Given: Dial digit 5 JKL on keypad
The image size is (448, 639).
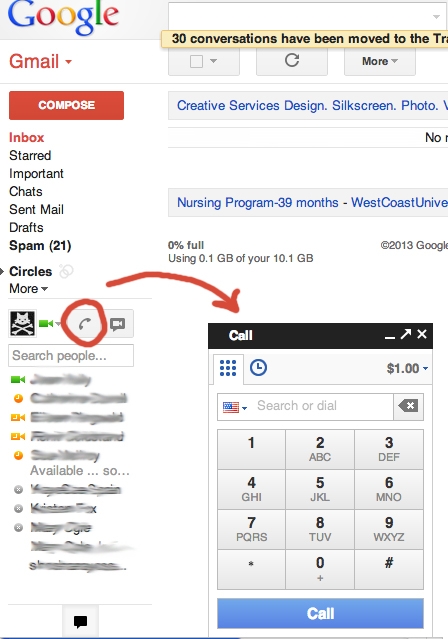Looking at the screenshot, I should click(320, 489).
